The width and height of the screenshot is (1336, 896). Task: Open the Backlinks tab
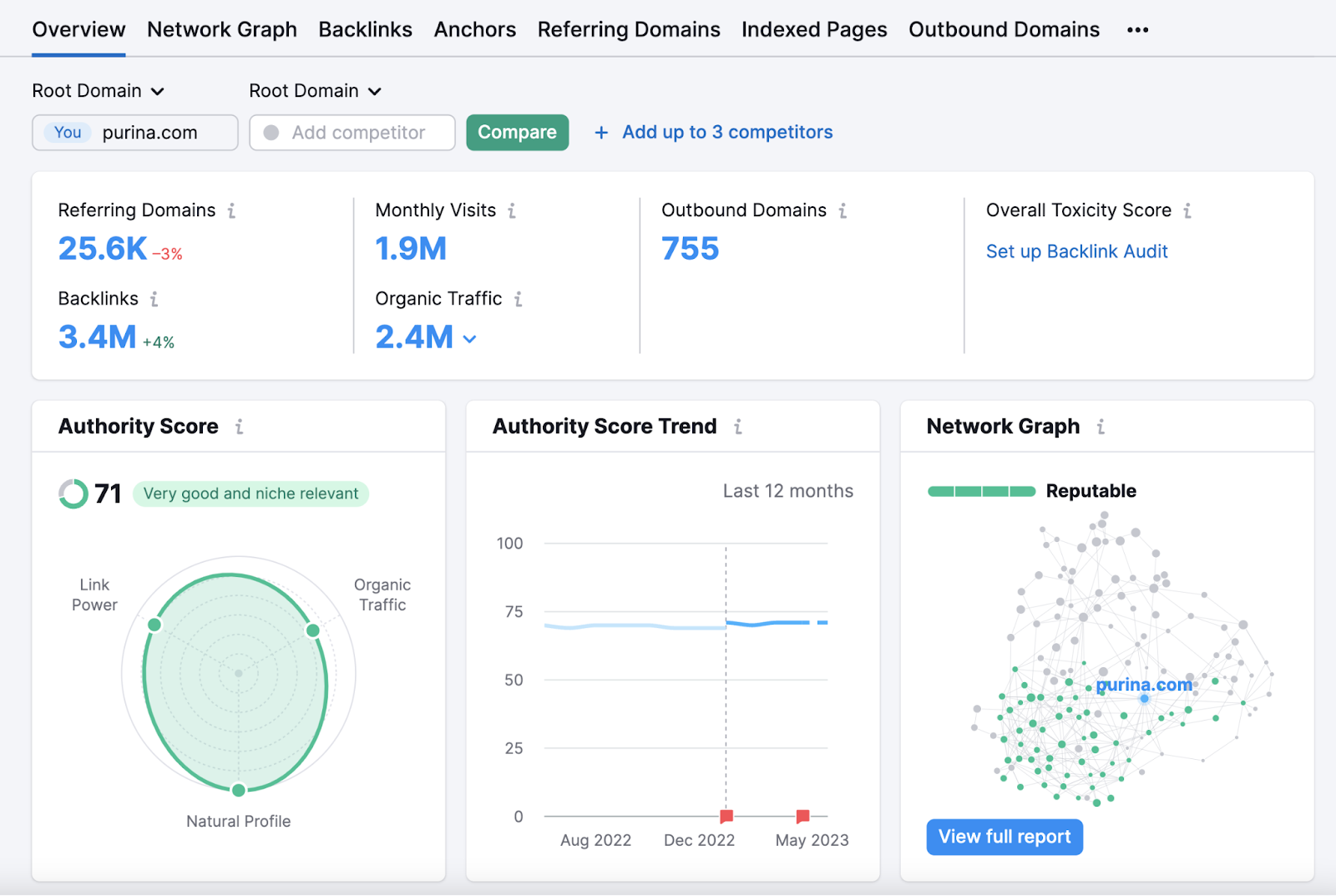coord(366,30)
